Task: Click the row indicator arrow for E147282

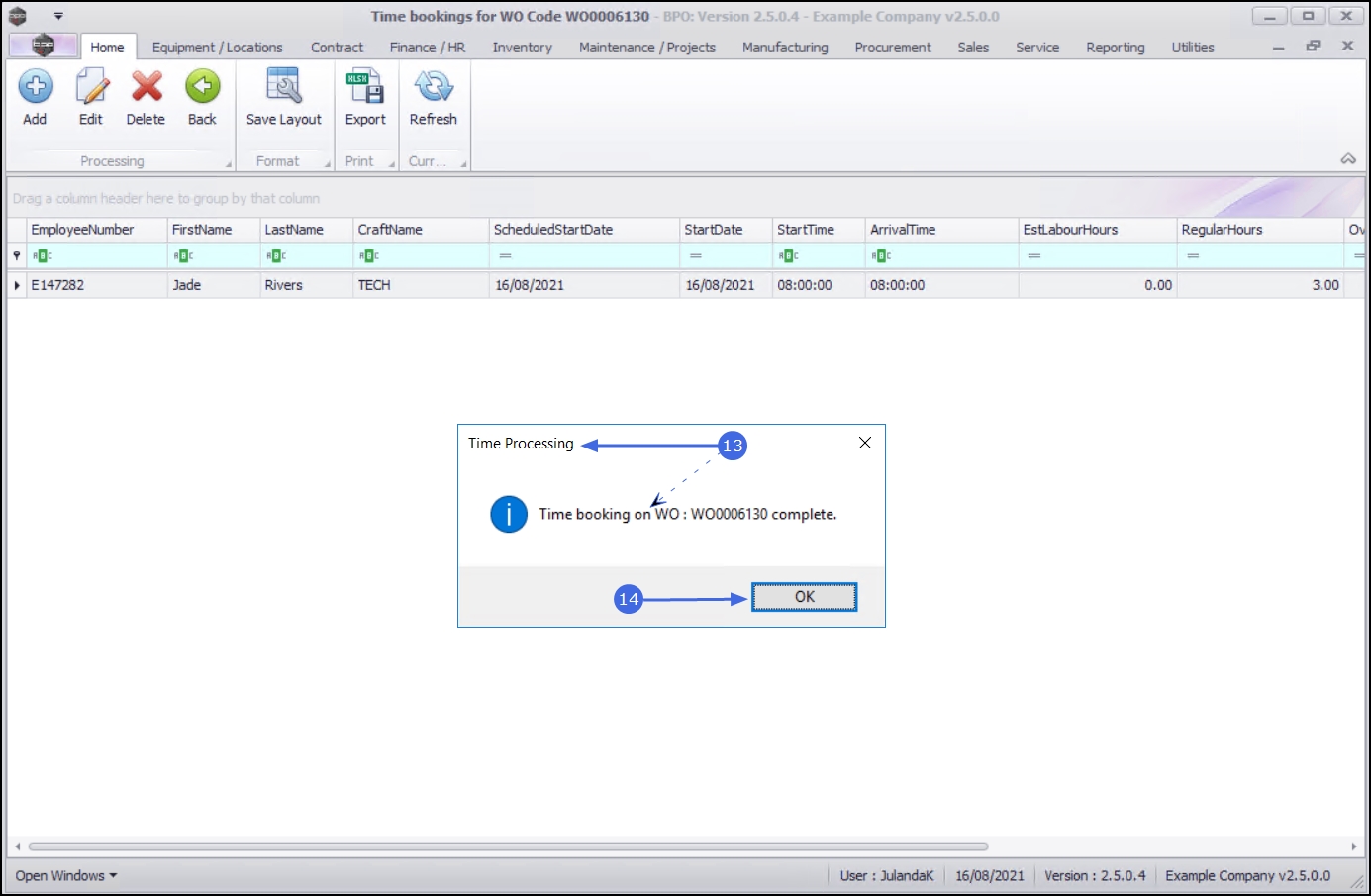Action: click(17, 285)
